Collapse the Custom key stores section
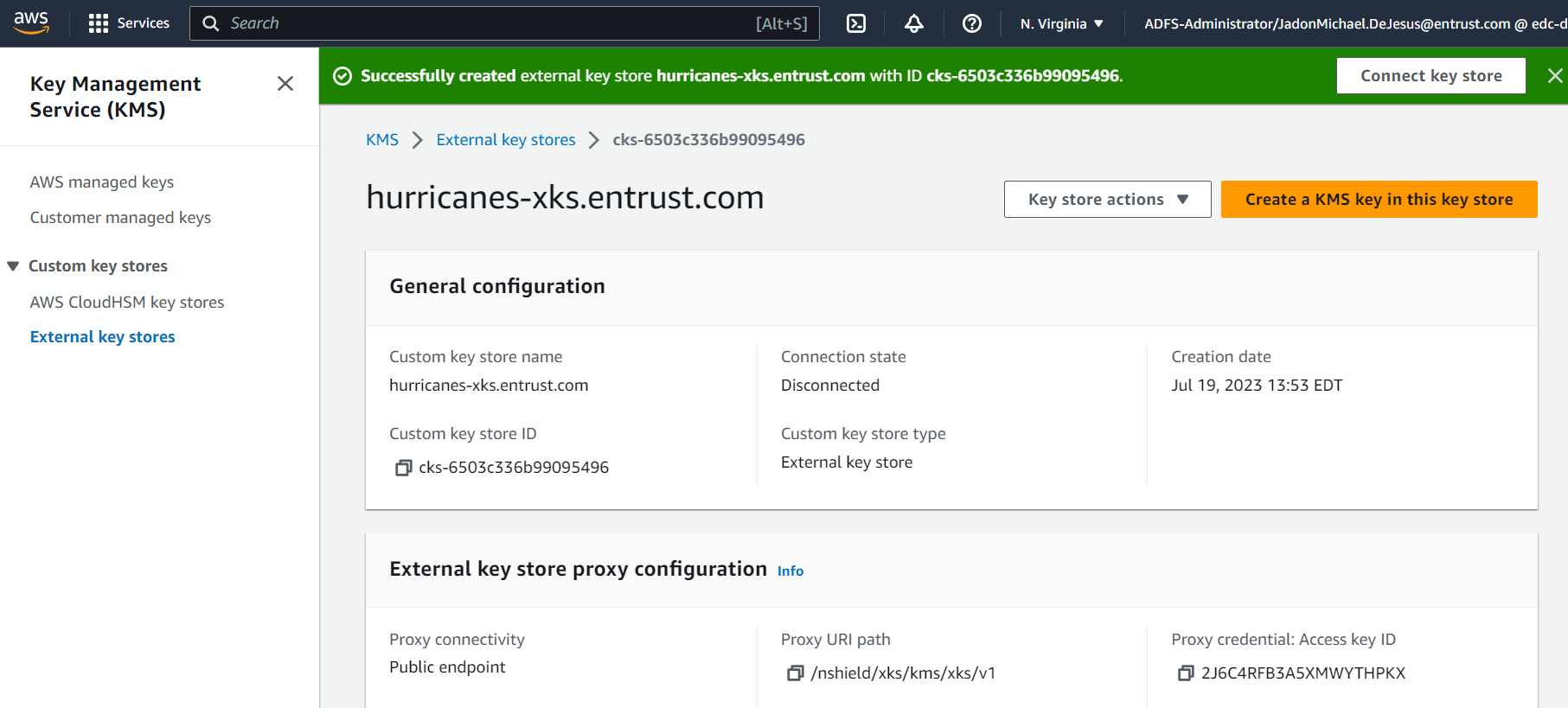This screenshot has width=1568, height=708. tap(13, 266)
